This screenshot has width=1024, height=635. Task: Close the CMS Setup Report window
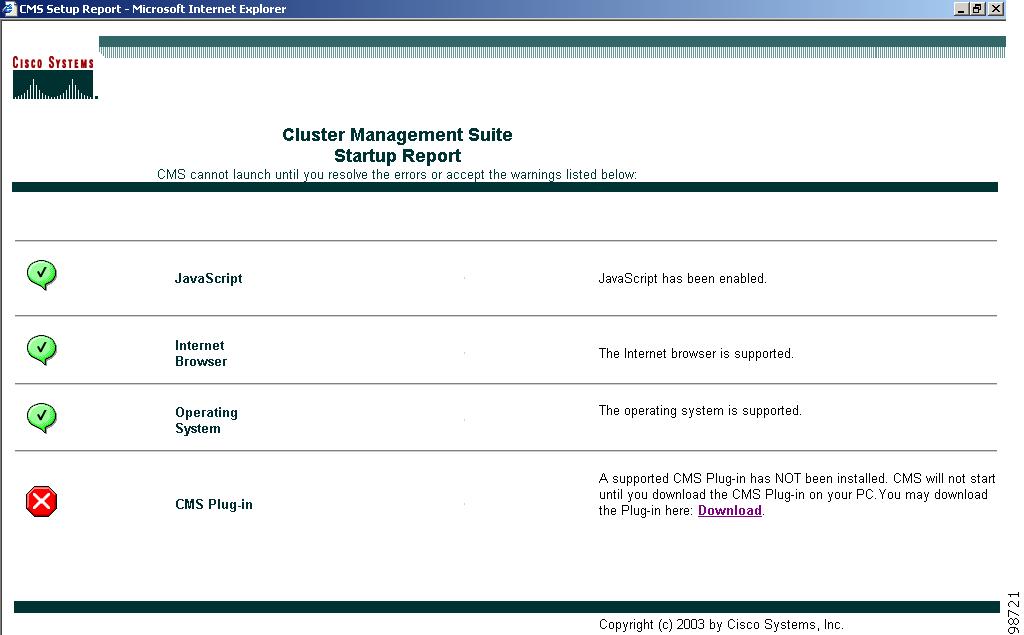tap(995, 8)
